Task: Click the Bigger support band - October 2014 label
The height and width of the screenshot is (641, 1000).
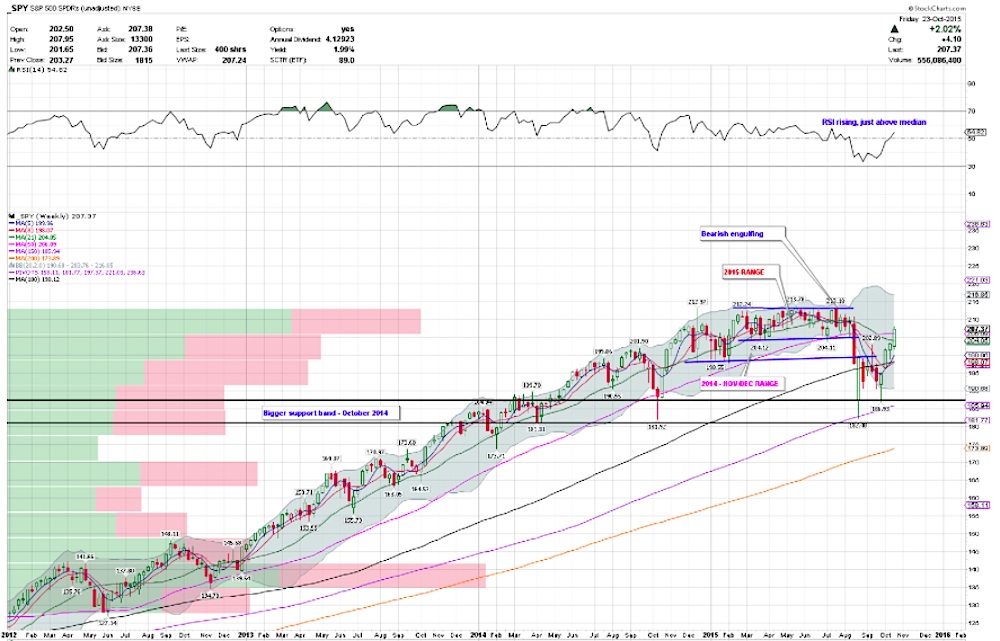Action: [x=330, y=413]
